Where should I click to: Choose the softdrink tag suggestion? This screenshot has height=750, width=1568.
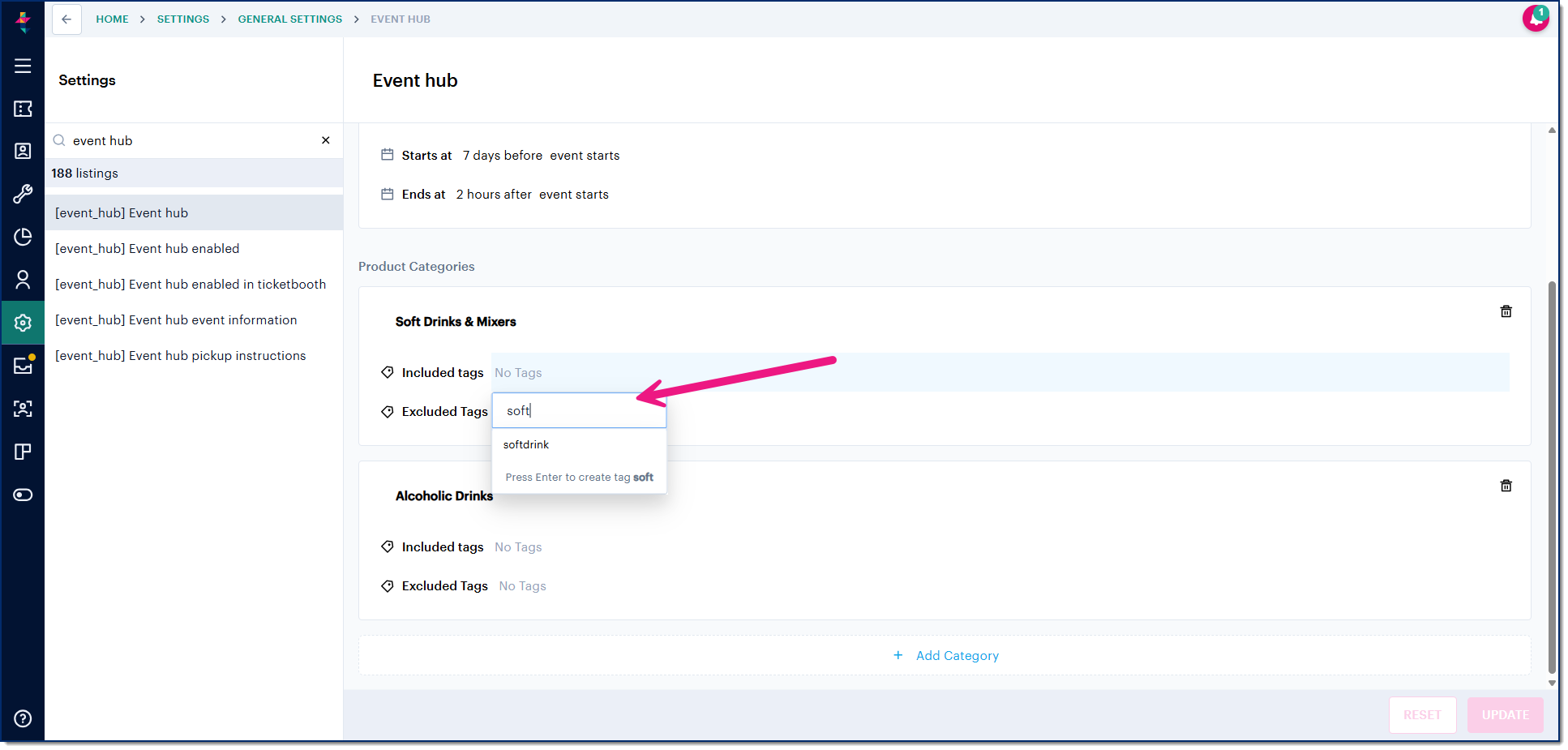click(x=579, y=444)
